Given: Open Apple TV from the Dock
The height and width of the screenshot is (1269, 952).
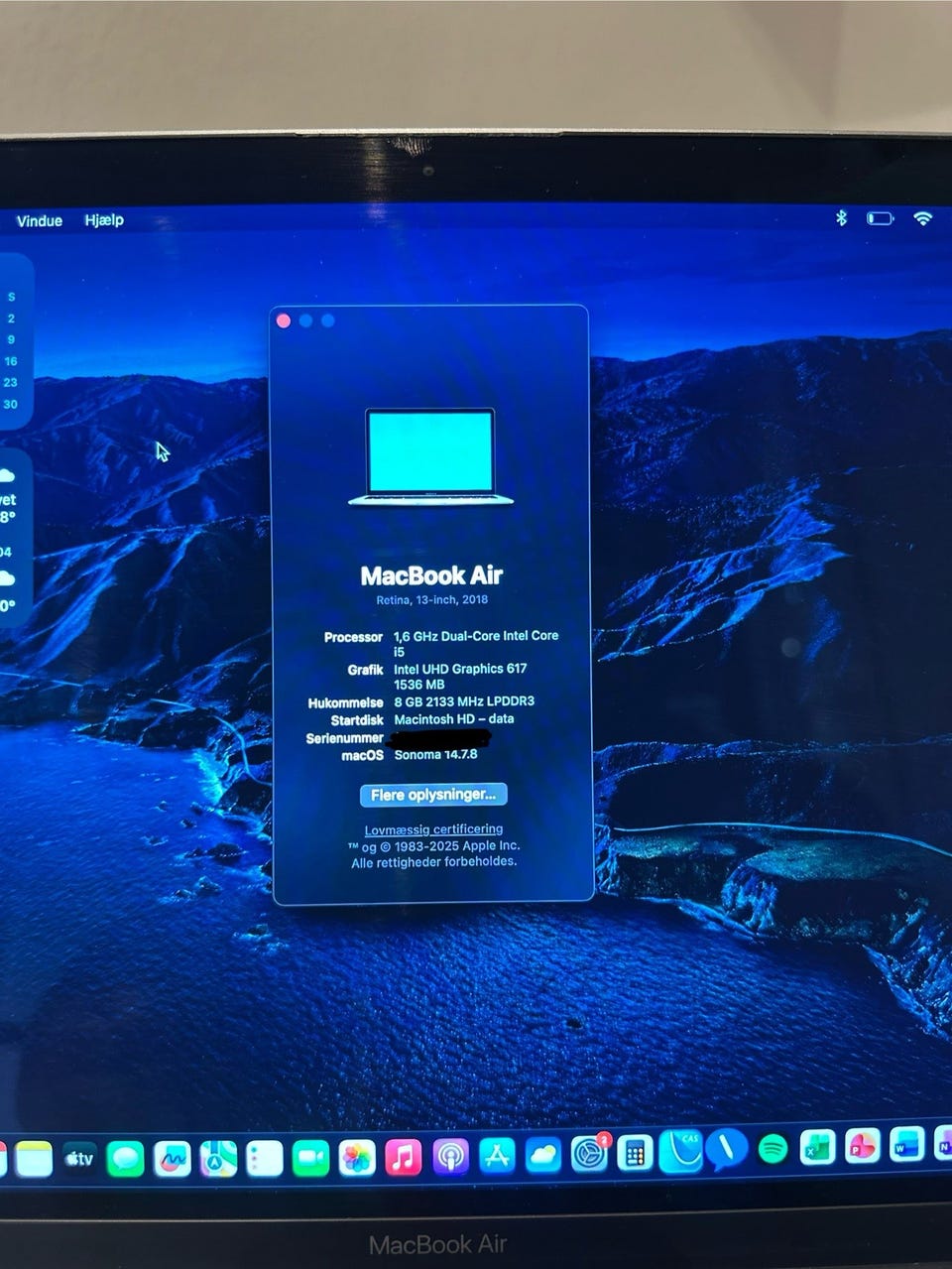Looking at the screenshot, I should tap(78, 1159).
